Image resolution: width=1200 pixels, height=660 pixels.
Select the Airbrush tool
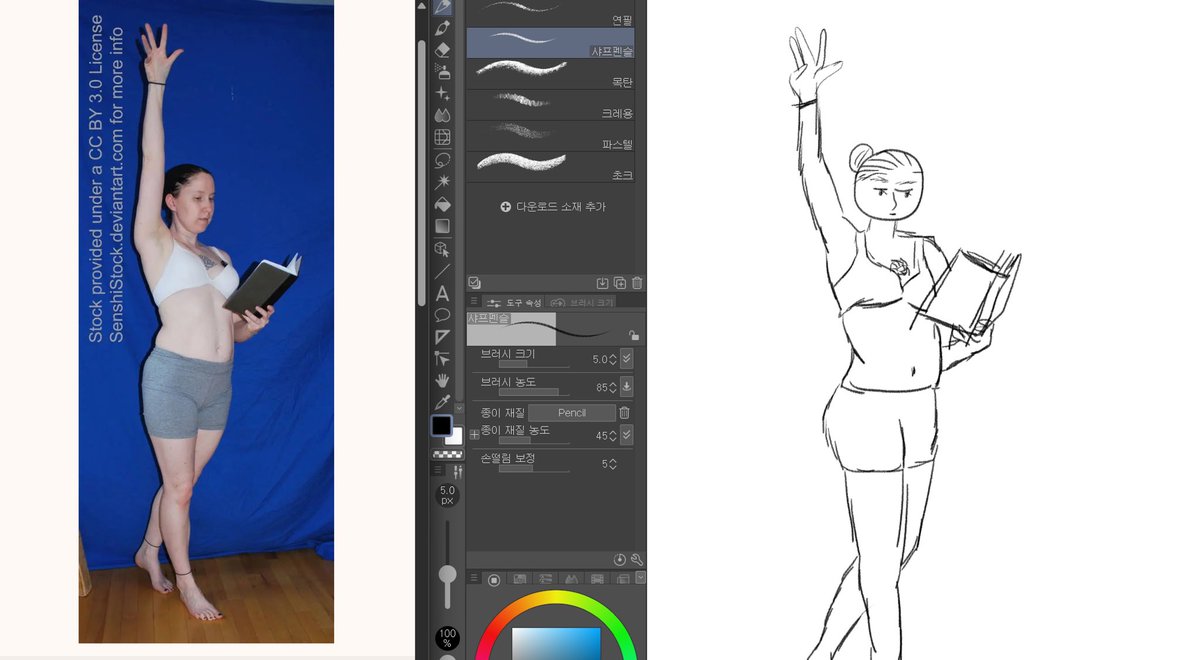point(442,71)
